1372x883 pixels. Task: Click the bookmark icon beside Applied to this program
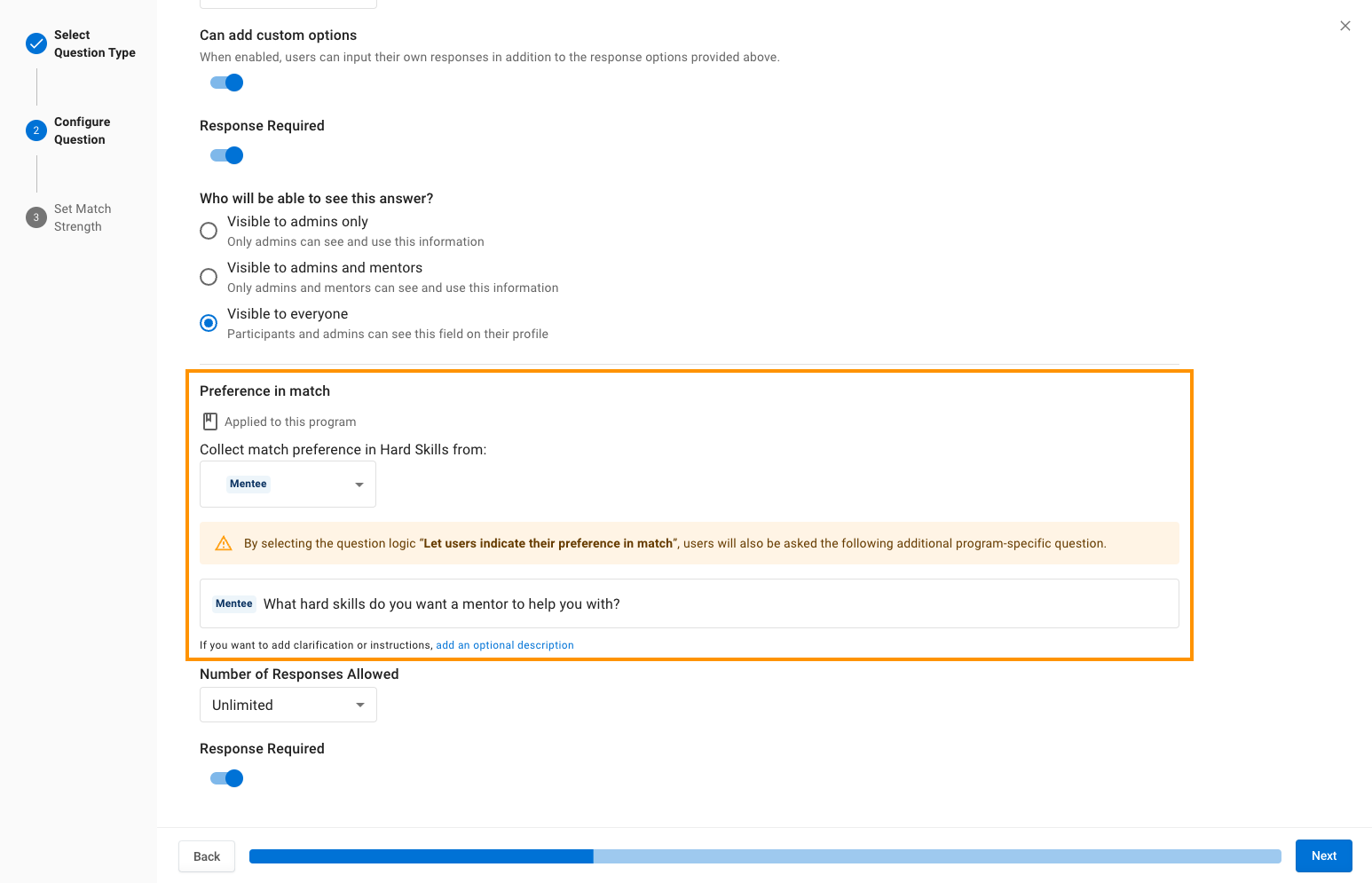click(210, 422)
